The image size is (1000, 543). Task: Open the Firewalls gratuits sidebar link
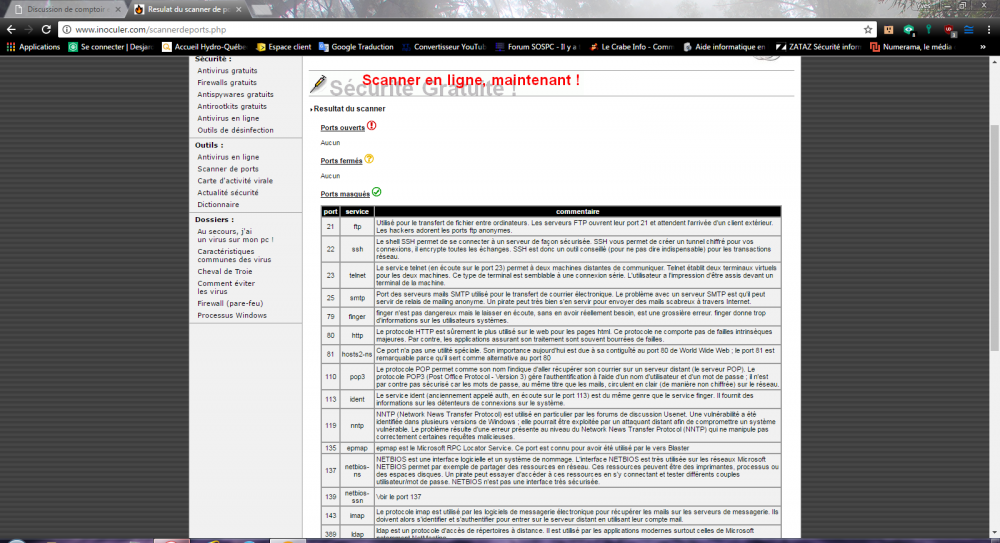[227, 82]
